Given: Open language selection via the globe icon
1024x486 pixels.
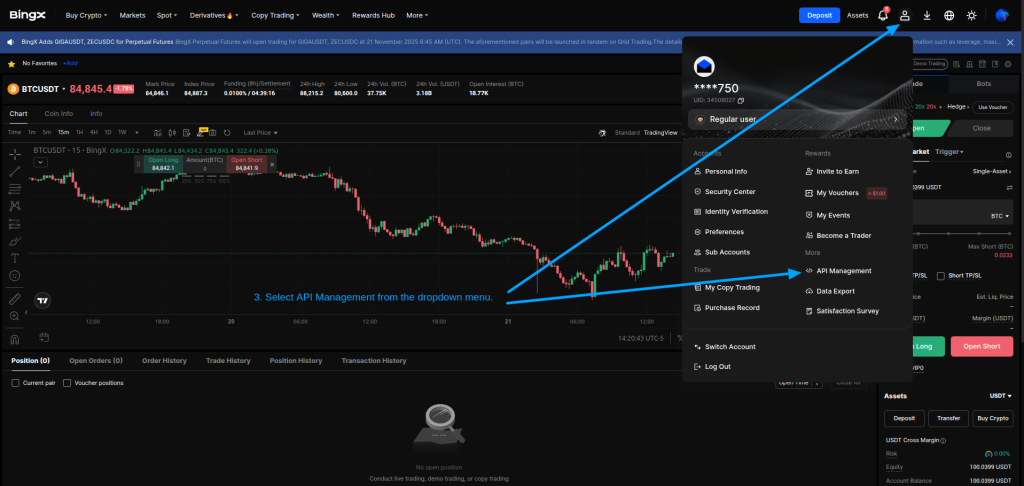Looking at the screenshot, I should click(x=949, y=15).
